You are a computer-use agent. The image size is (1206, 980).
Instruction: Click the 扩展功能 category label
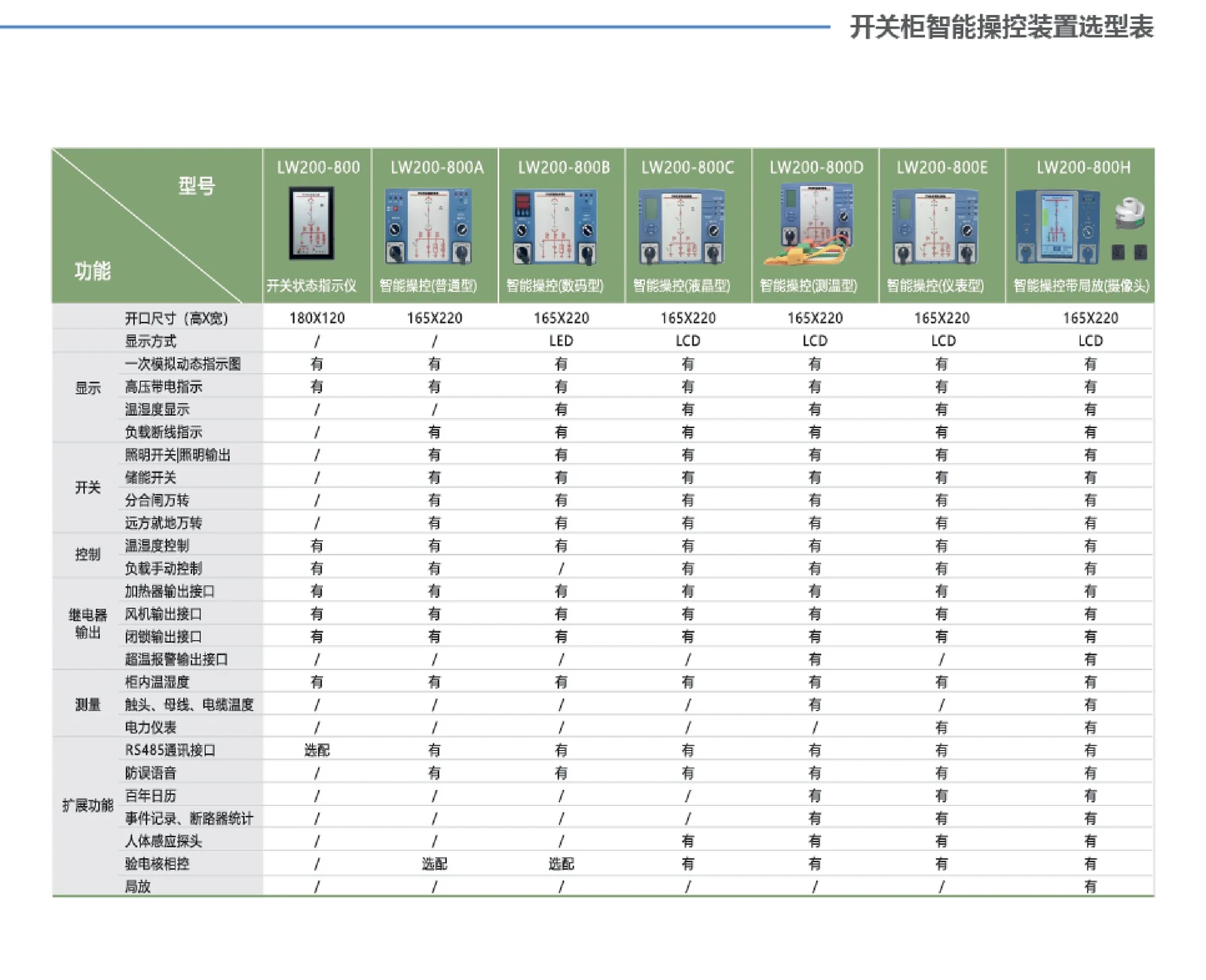(87, 805)
